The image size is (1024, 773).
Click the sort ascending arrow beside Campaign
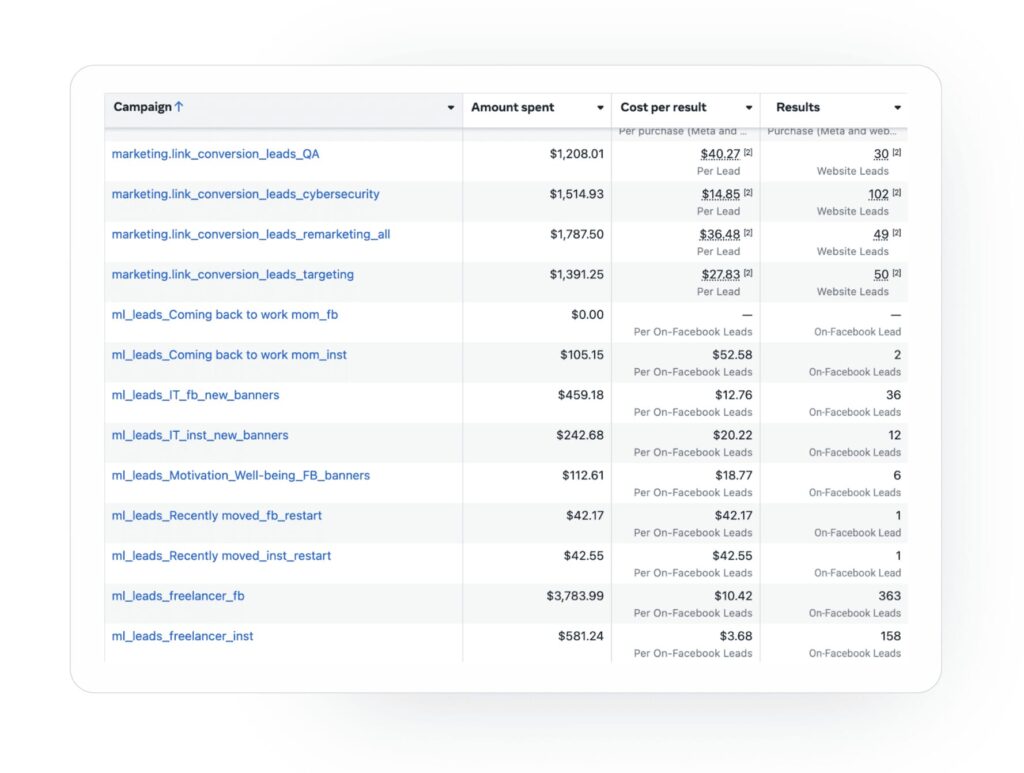tap(179, 107)
